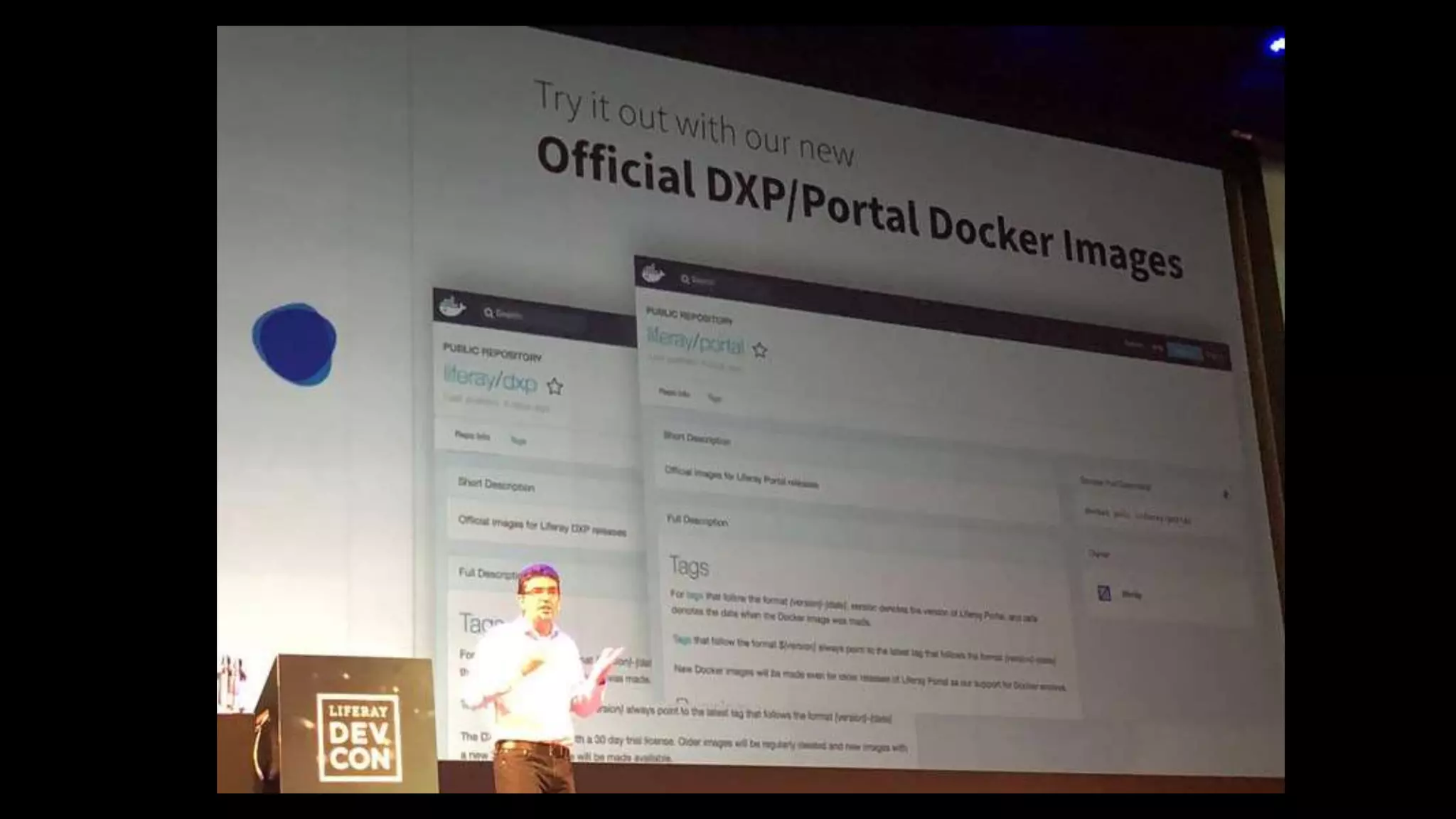The width and height of the screenshot is (1456, 819).
Task: Open Repo Info tab in liferay/dxp page
Action: click(x=472, y=436)
